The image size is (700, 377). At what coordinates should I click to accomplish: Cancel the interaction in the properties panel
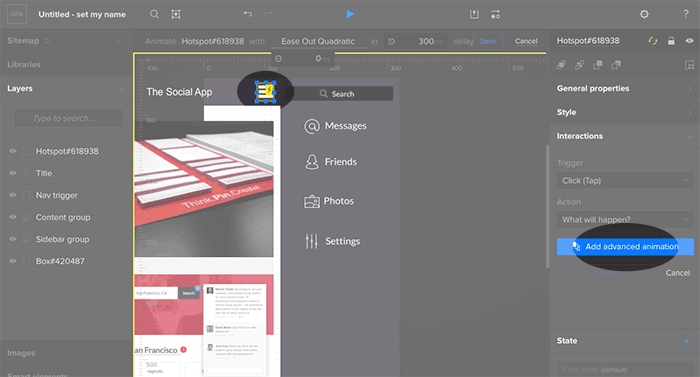tap(678, 273)
